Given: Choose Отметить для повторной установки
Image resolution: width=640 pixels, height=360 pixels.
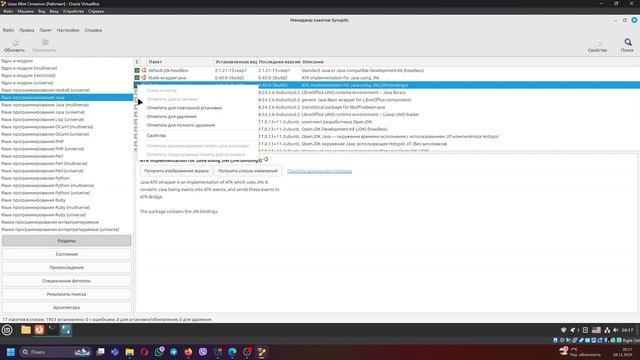Looking at the screenshot, I should coord(198,108).
